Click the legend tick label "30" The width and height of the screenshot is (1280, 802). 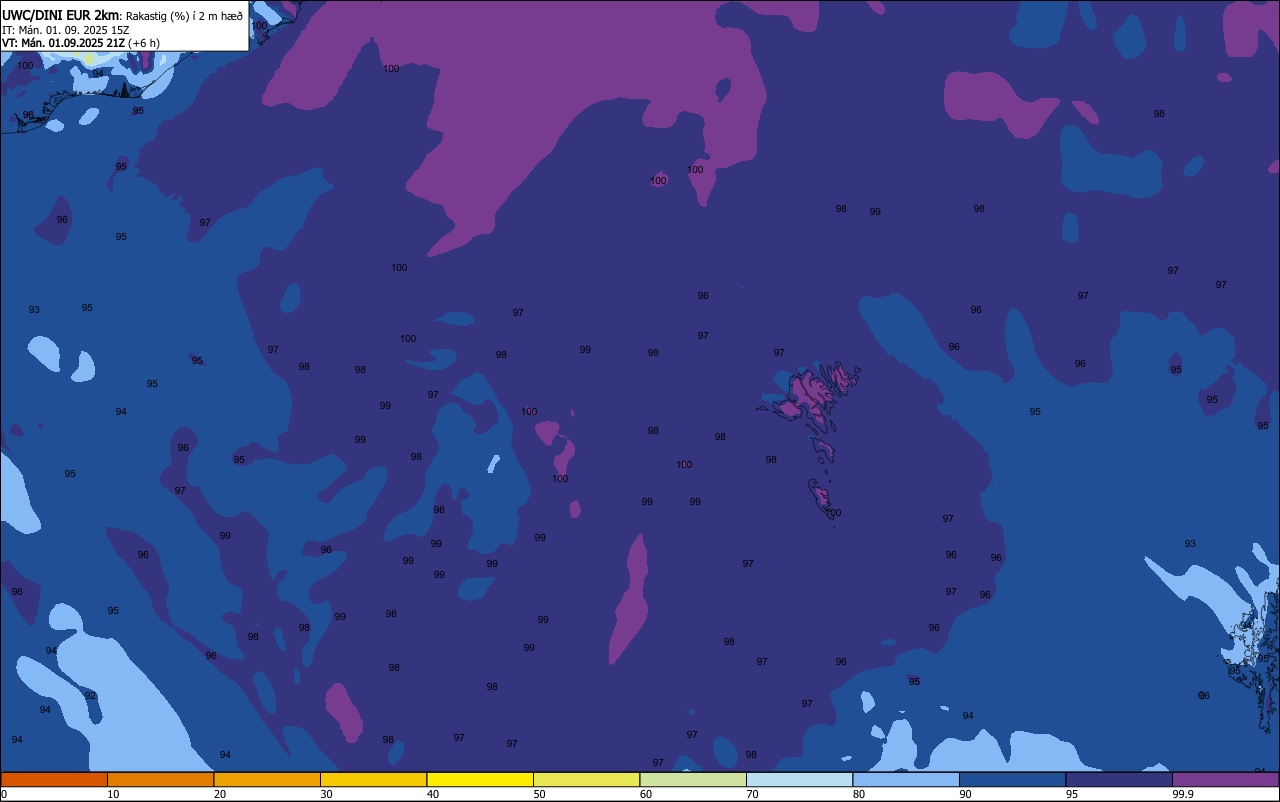(326, 794)
